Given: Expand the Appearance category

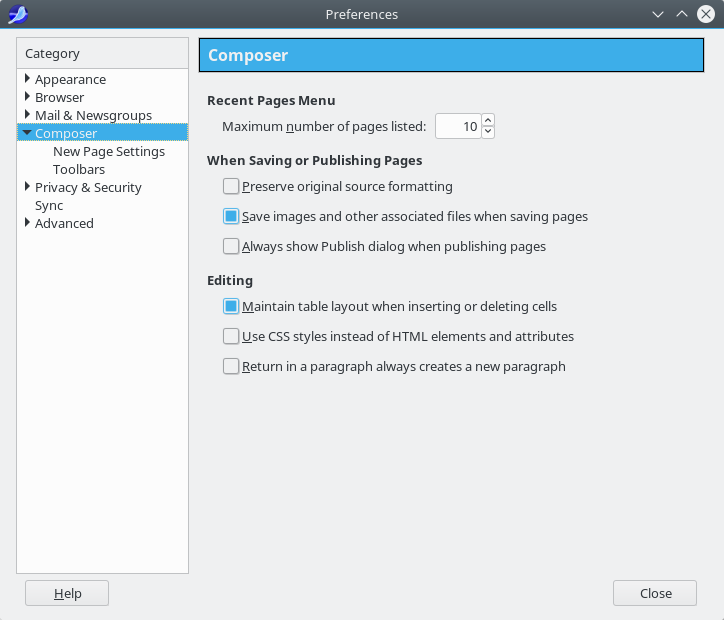Looking at the screenshot, I should (27, 79).
